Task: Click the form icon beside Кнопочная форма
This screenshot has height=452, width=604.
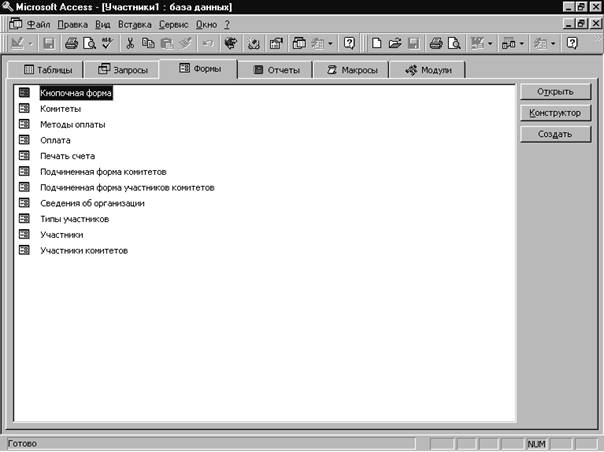Action: (x=24, y=92)
